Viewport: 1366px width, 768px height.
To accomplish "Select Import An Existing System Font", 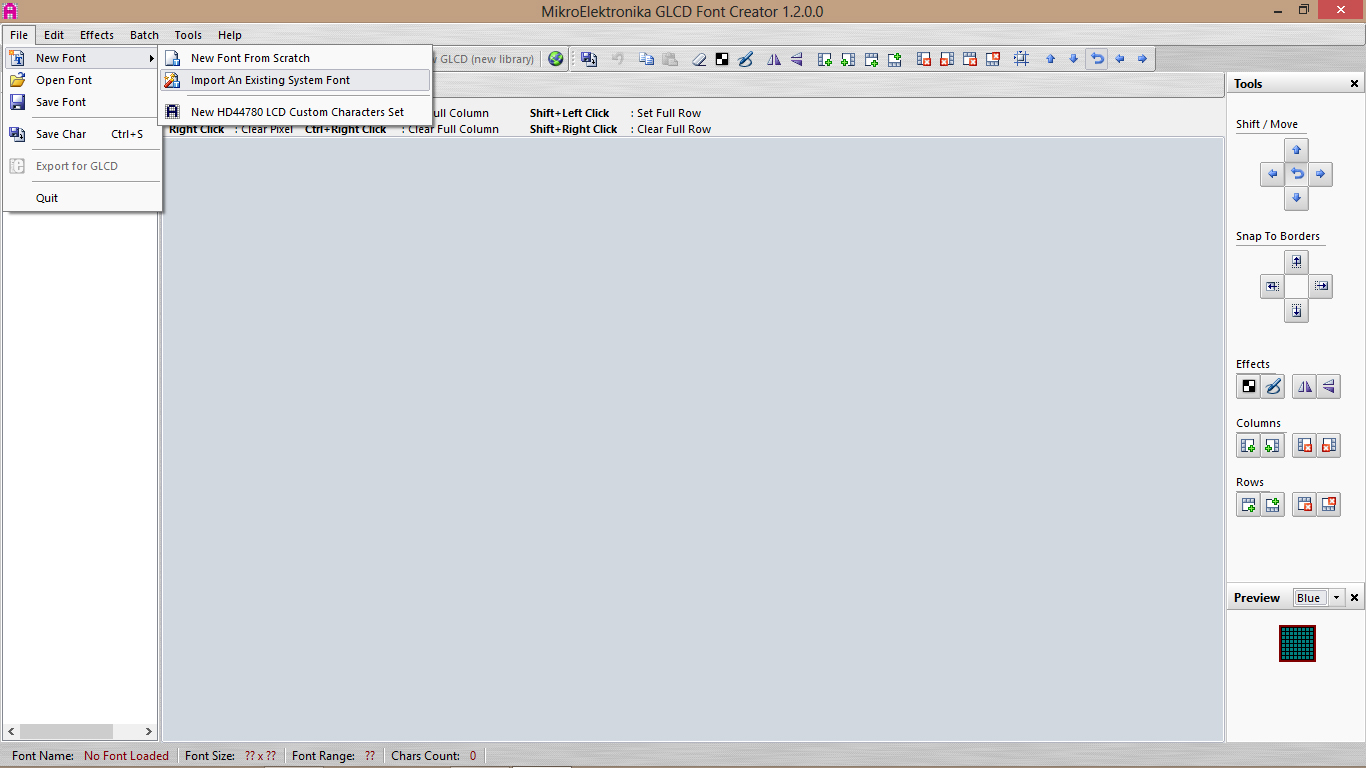I will [296, 80].
